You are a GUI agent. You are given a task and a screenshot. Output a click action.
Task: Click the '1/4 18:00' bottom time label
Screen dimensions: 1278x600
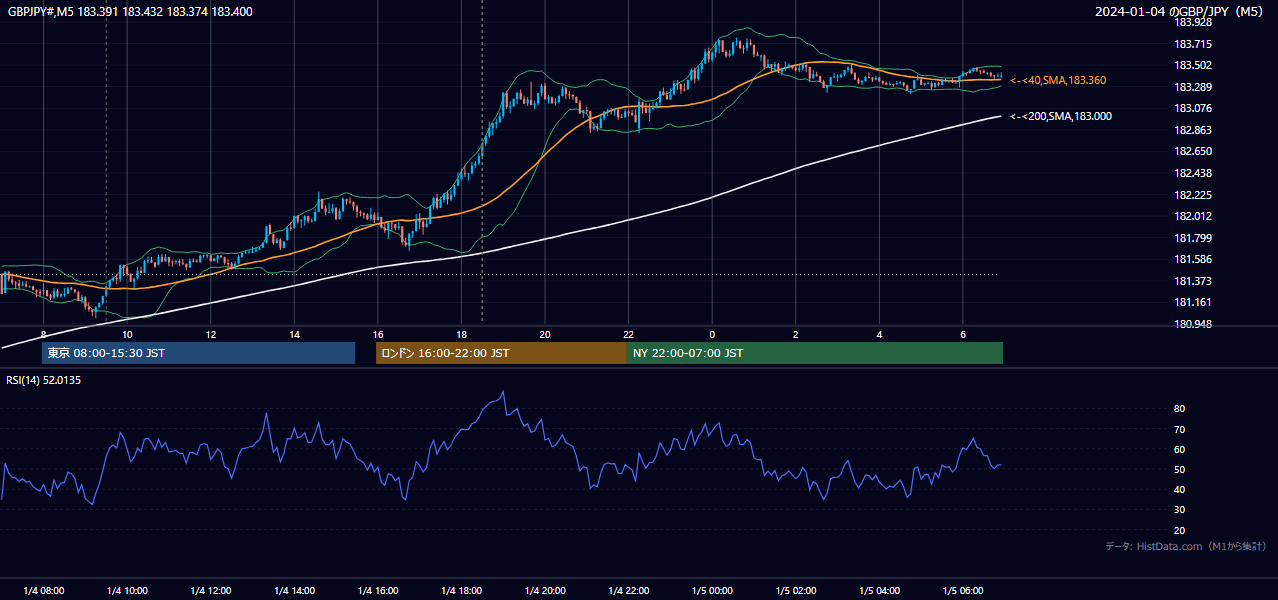461,590
